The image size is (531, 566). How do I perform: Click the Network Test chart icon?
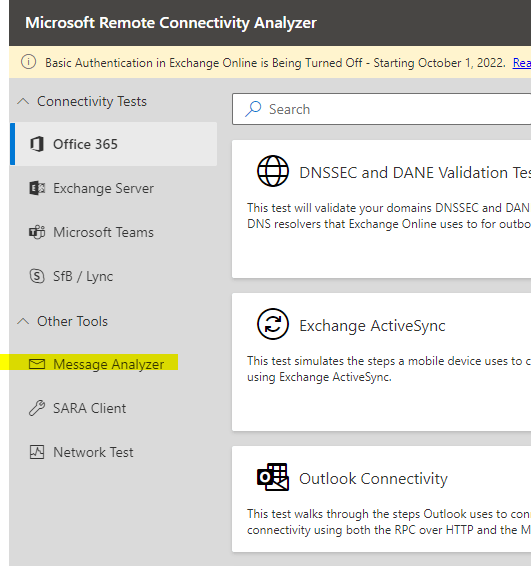37,452
